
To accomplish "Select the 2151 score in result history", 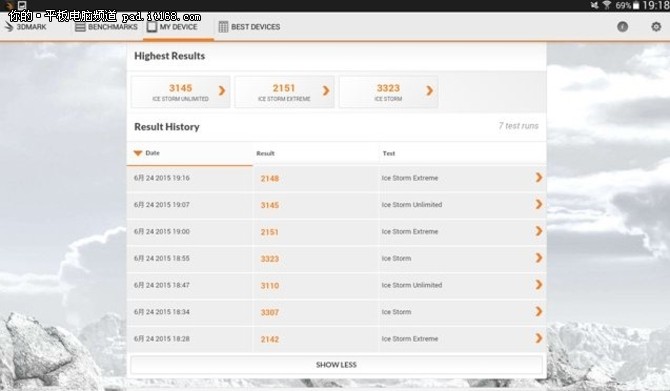I will pos(270,232).
